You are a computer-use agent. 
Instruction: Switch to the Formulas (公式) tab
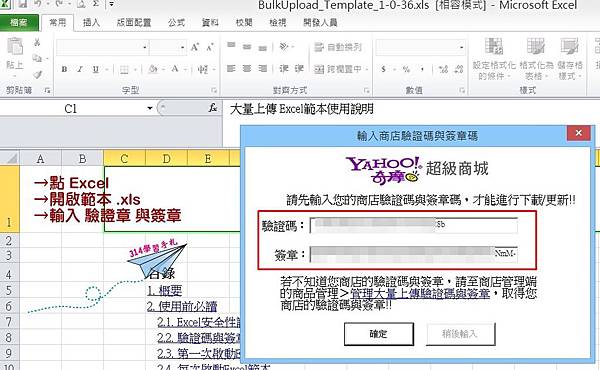176,23
